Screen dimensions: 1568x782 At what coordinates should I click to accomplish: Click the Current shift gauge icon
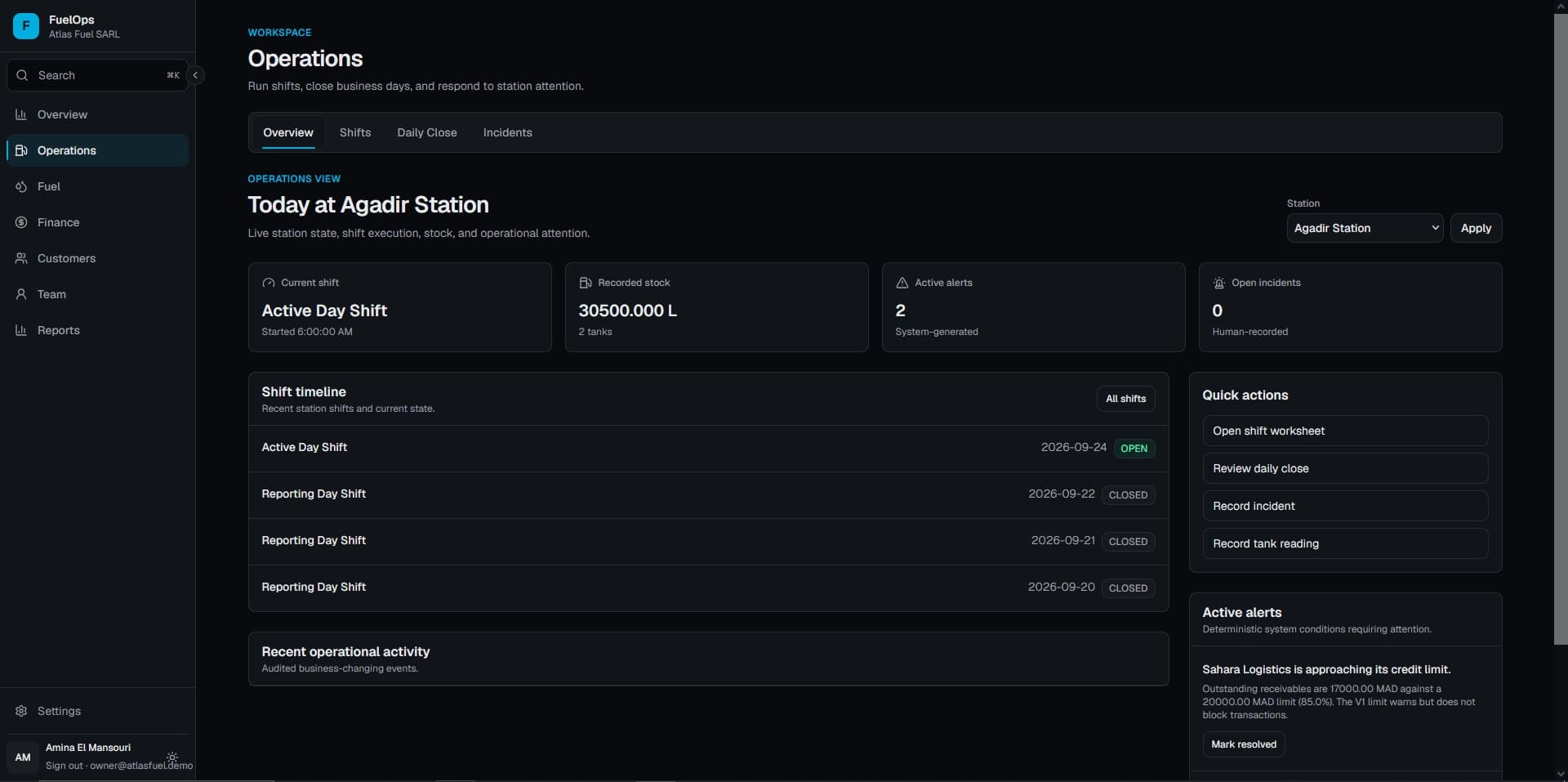(268, 283)
